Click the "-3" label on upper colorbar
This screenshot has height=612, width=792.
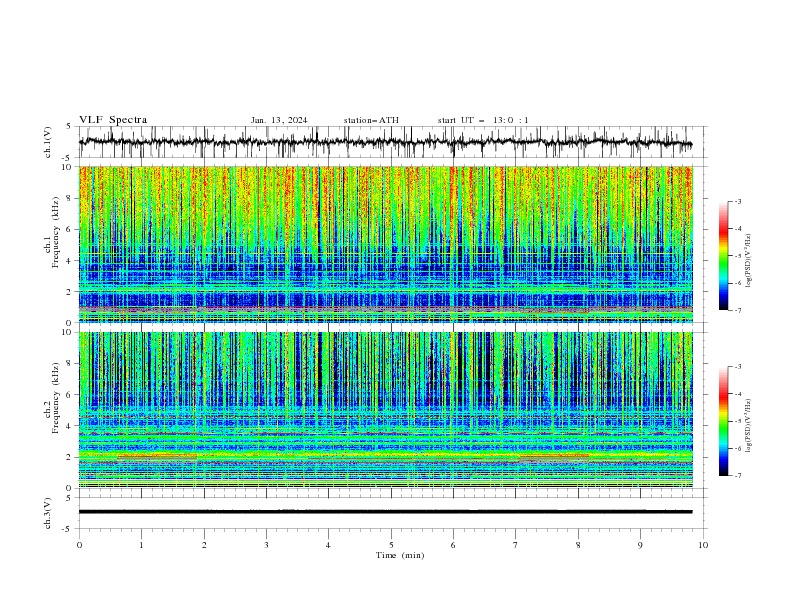click(738, 201)
